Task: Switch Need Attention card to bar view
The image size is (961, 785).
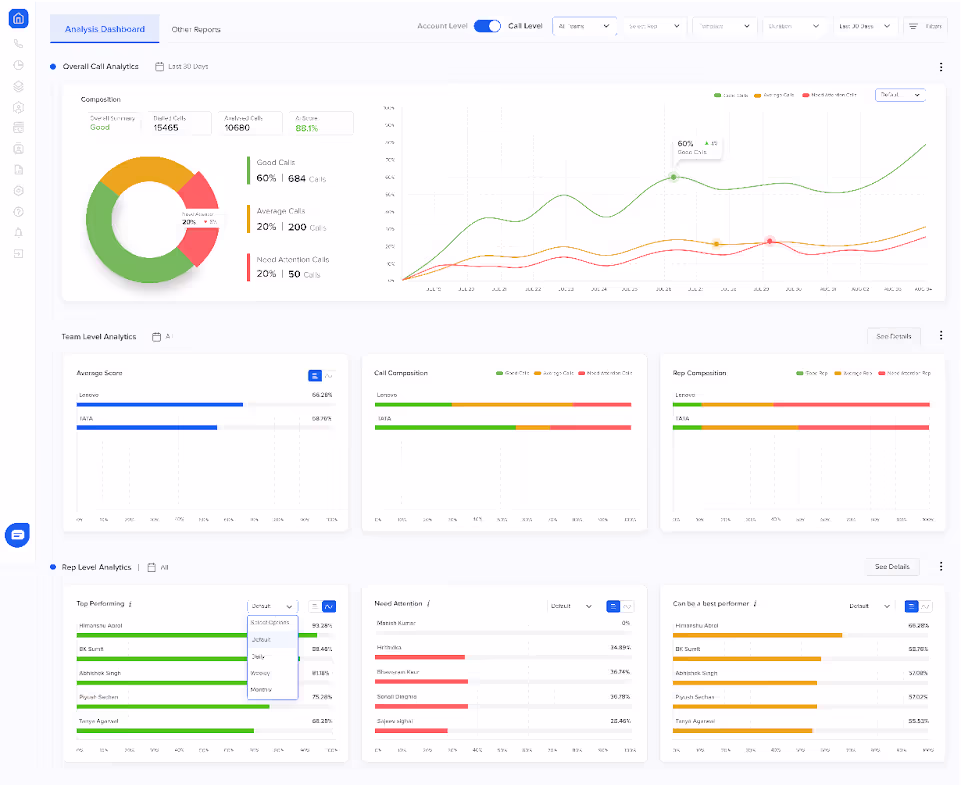Action: [x=613, y=607]
